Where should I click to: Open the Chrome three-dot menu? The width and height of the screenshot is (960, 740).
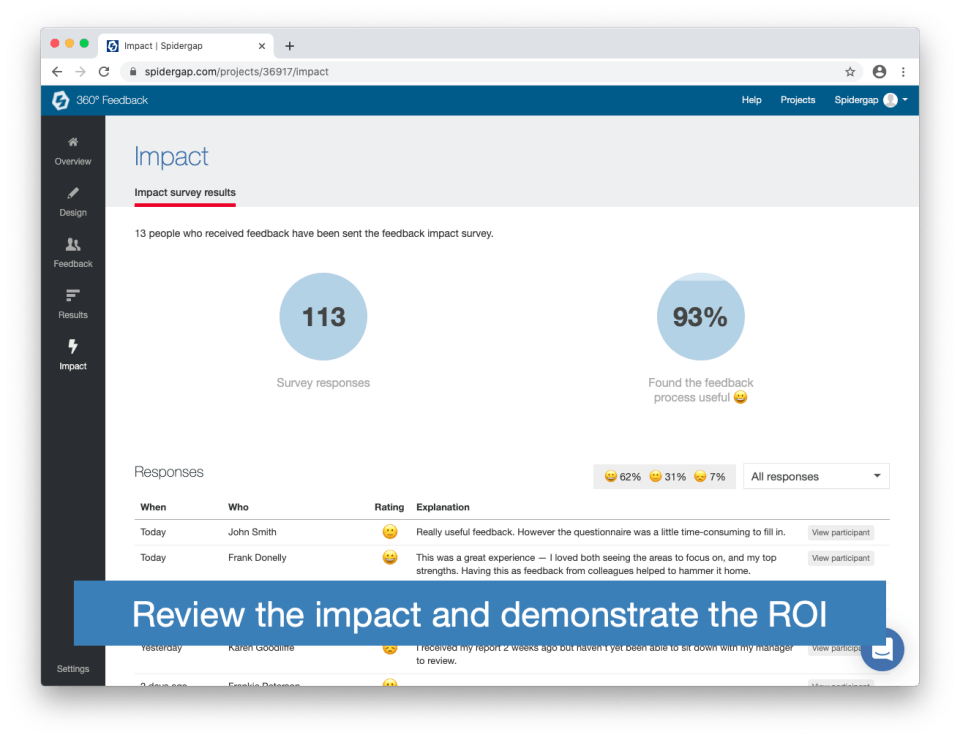coord(903,72)
